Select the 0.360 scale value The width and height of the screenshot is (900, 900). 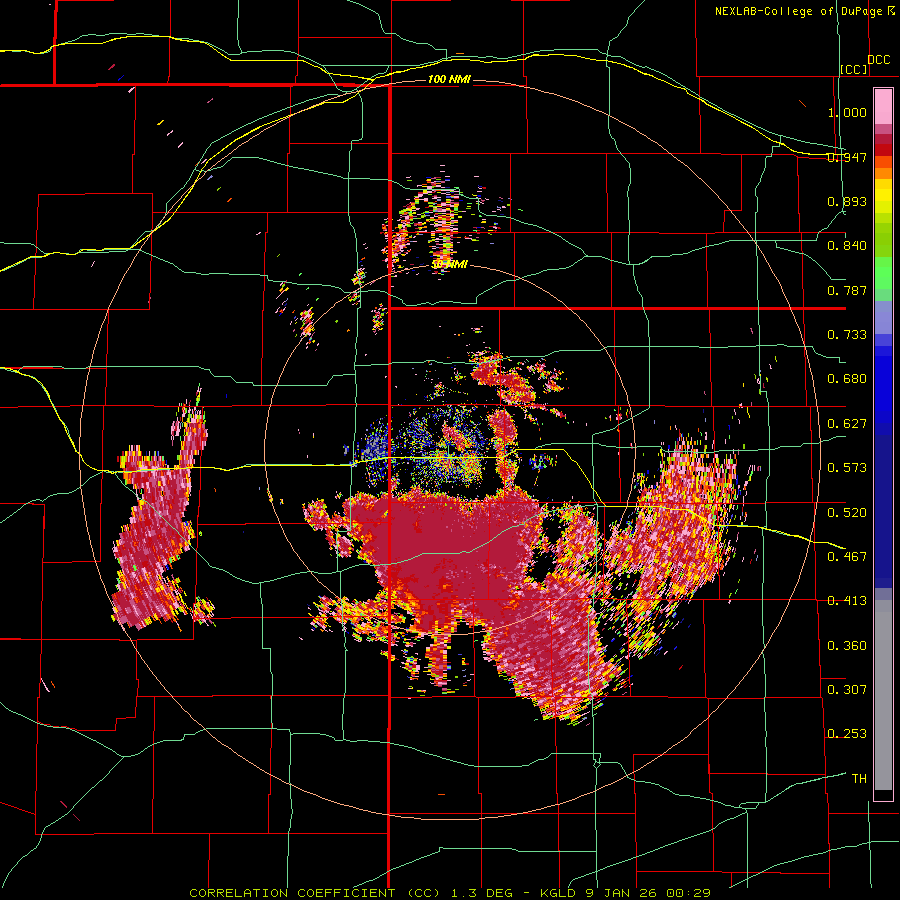point(847,646)
